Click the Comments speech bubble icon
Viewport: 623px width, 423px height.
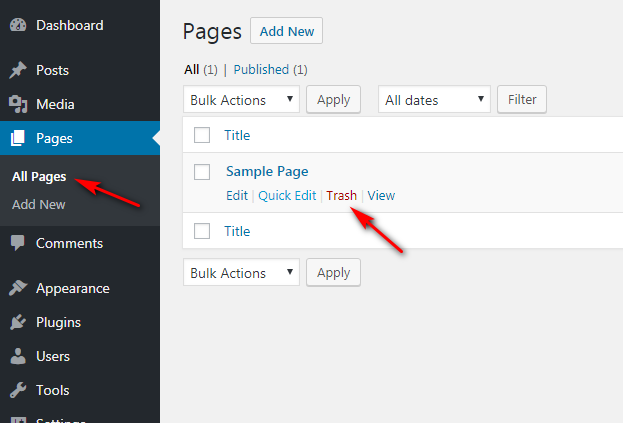pyautogui.click(x=17, y=243)
